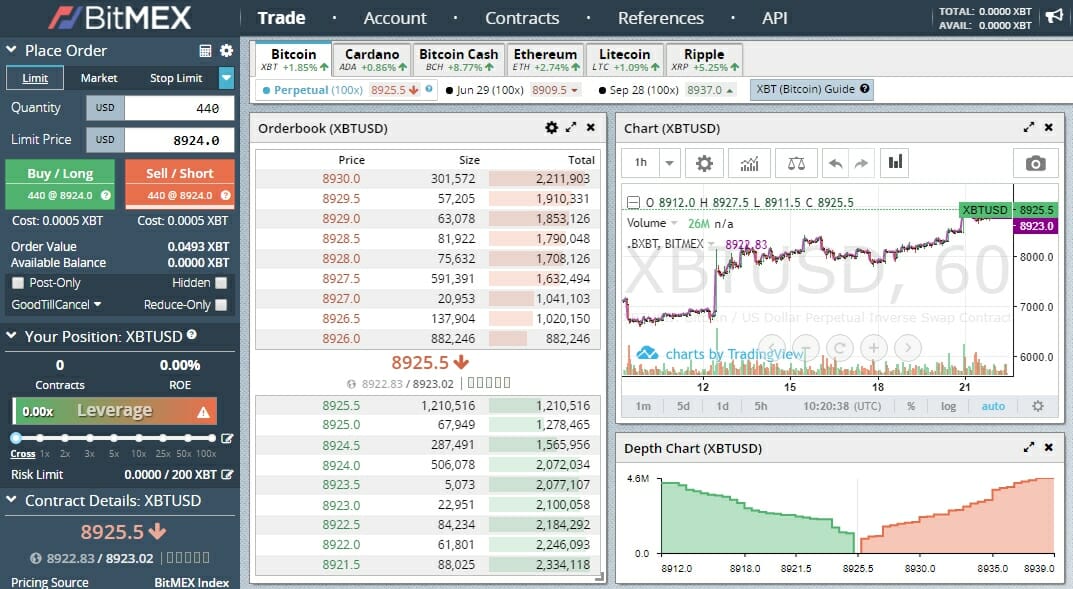Open Contracts menu
This screenshot has width=1073, height=589.
coord(522,18)
